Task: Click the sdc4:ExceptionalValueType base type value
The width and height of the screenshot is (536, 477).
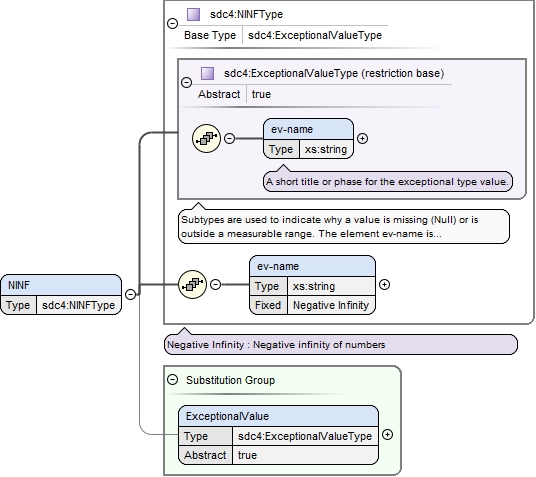Action: tap(315, 35)
